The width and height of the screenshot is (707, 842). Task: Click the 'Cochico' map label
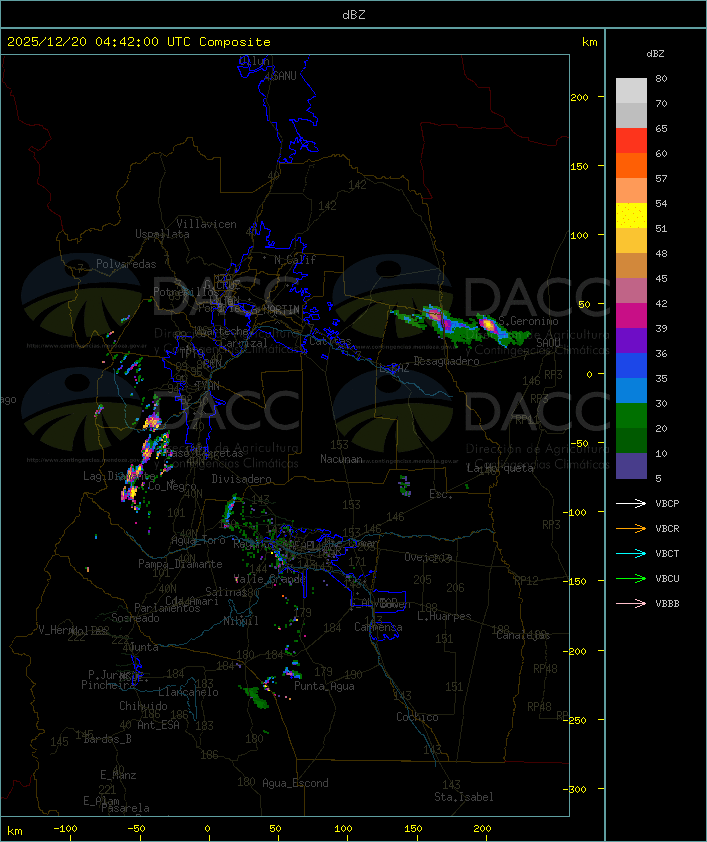point(417,717)
